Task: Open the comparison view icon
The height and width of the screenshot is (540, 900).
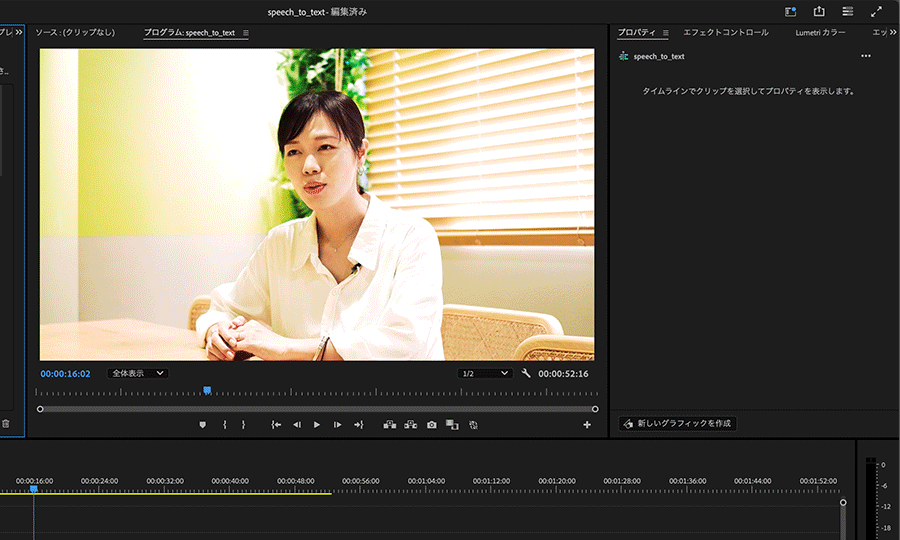Action: pos(452,425)
